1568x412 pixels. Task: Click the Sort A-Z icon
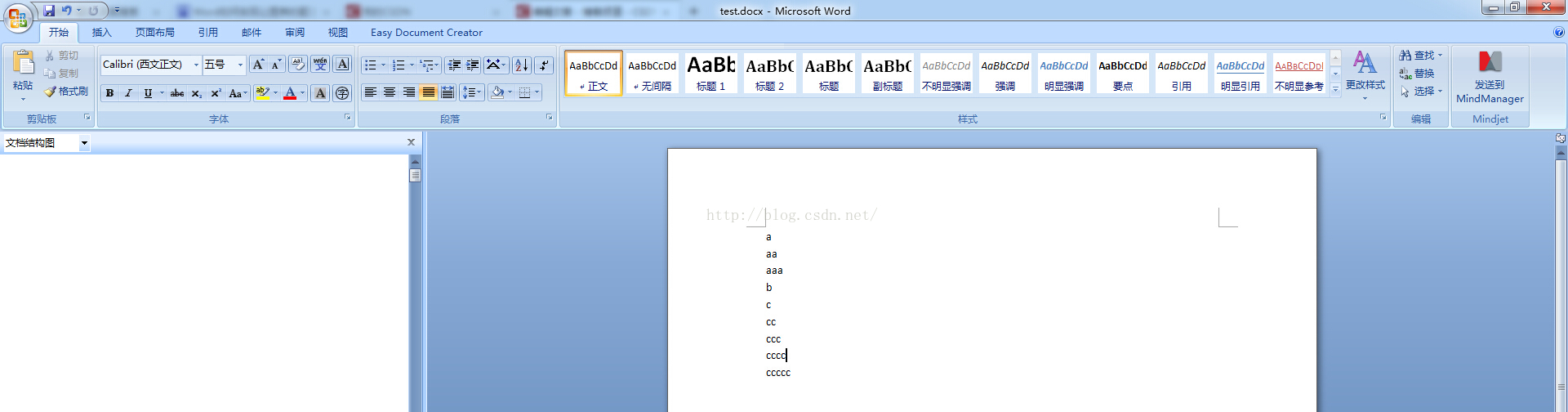click(521, 65)
